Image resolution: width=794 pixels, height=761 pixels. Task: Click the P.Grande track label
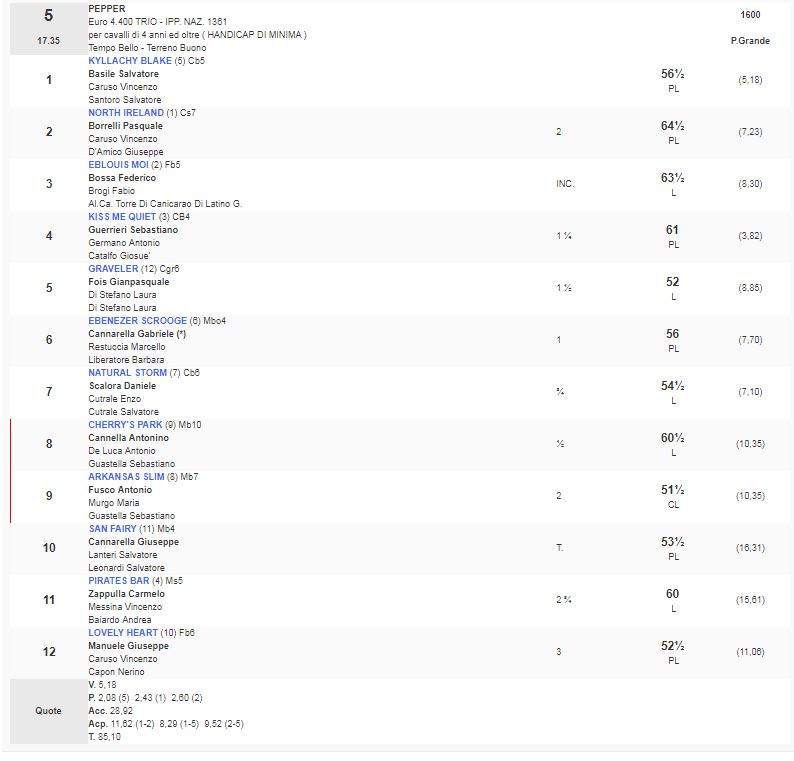coord(750,41)
